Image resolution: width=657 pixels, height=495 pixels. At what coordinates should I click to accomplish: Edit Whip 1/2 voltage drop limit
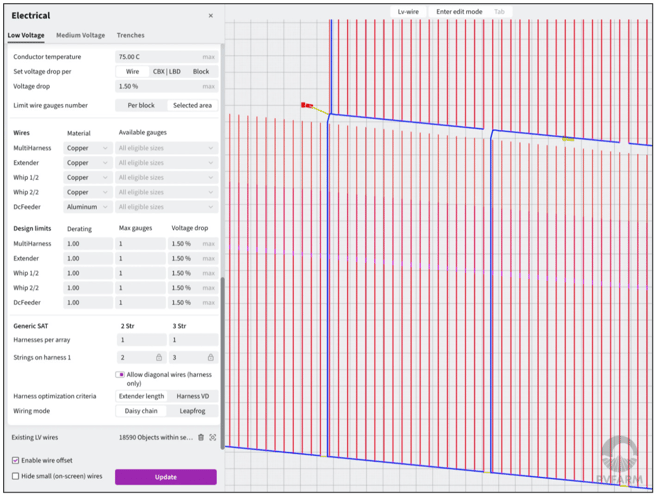click(193, 273)
